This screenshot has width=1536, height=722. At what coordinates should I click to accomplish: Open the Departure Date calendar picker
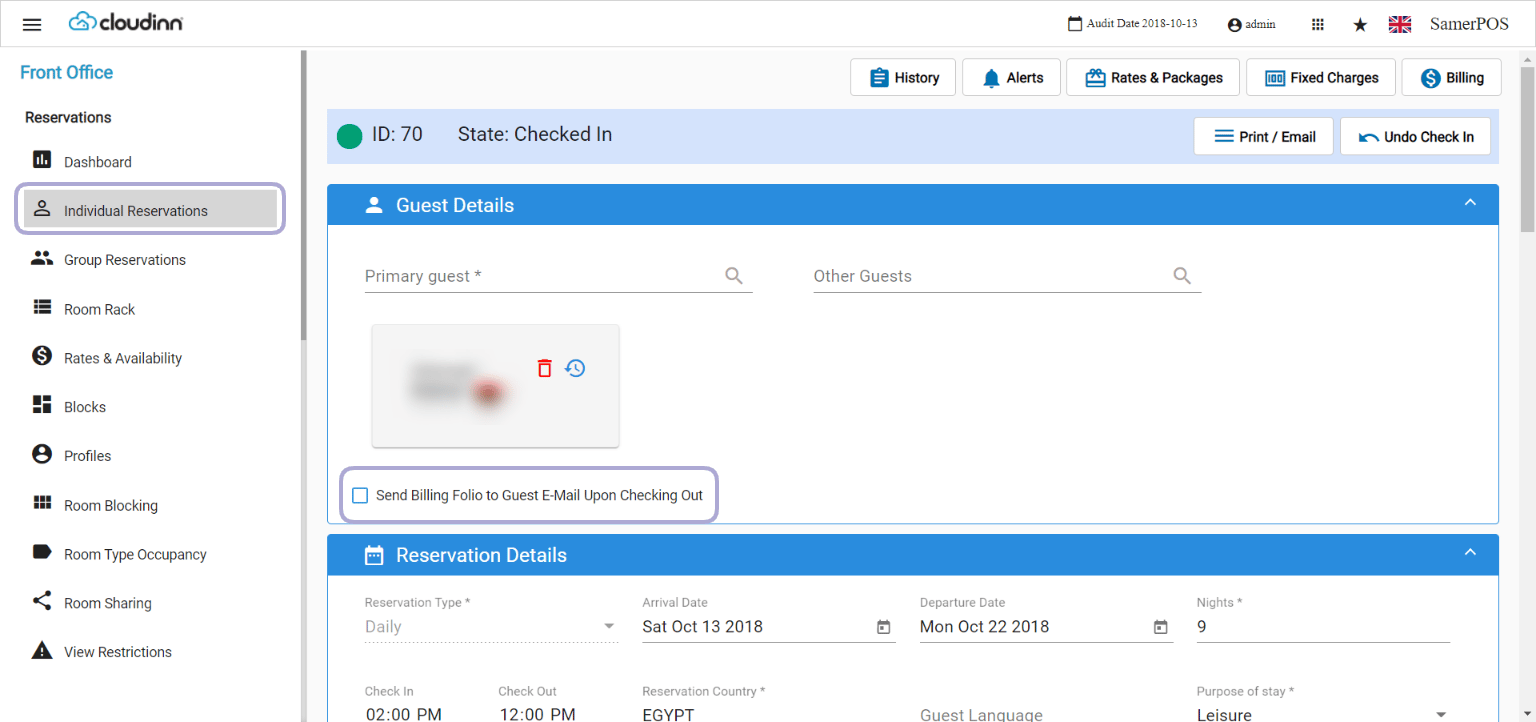tap(1161, 627)
